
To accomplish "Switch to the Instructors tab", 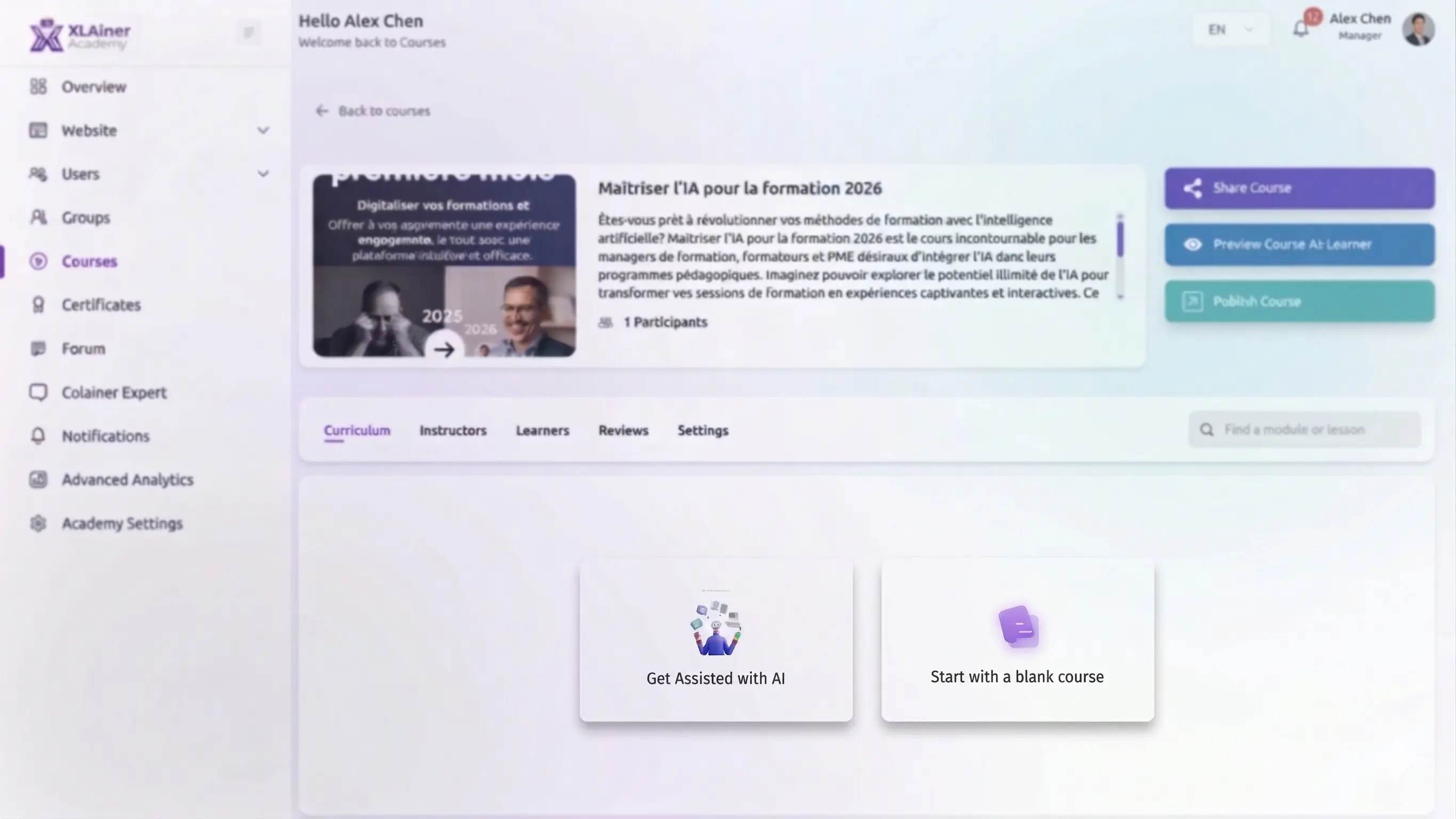I will point(453,431).
